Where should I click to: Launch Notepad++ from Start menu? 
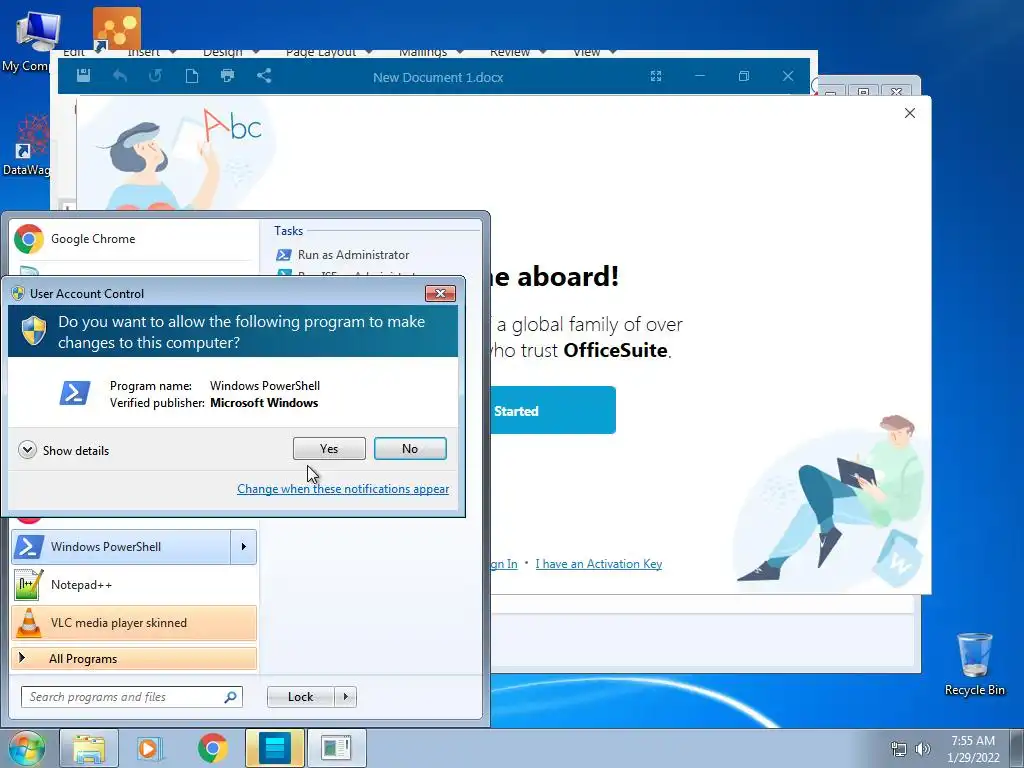pyautogui.click(x=134, y=584)
